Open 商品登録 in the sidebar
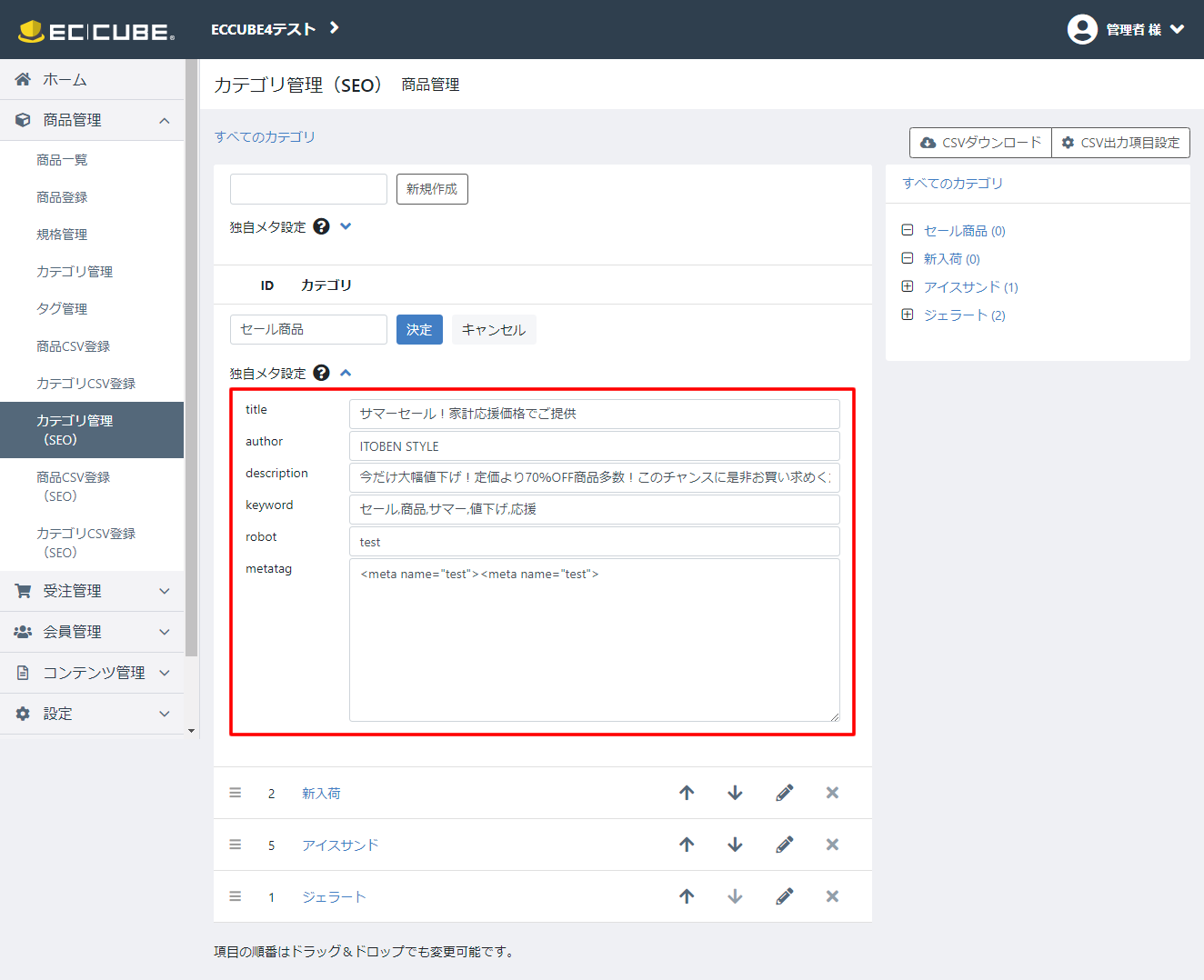This screenshot has width=1204, height=980. [62, 197]
